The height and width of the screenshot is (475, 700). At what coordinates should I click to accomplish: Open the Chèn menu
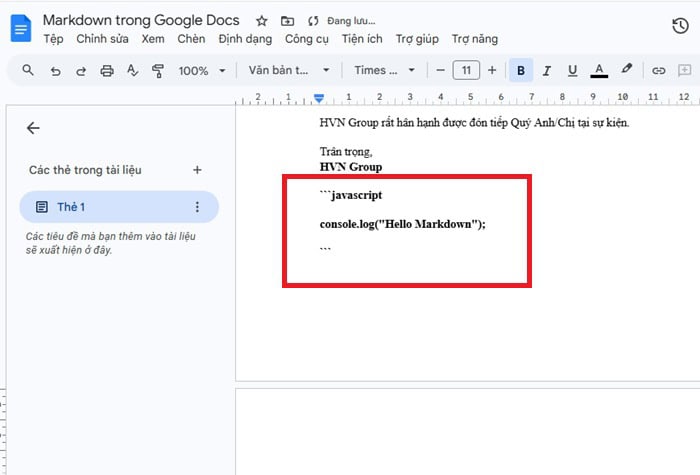190,39
